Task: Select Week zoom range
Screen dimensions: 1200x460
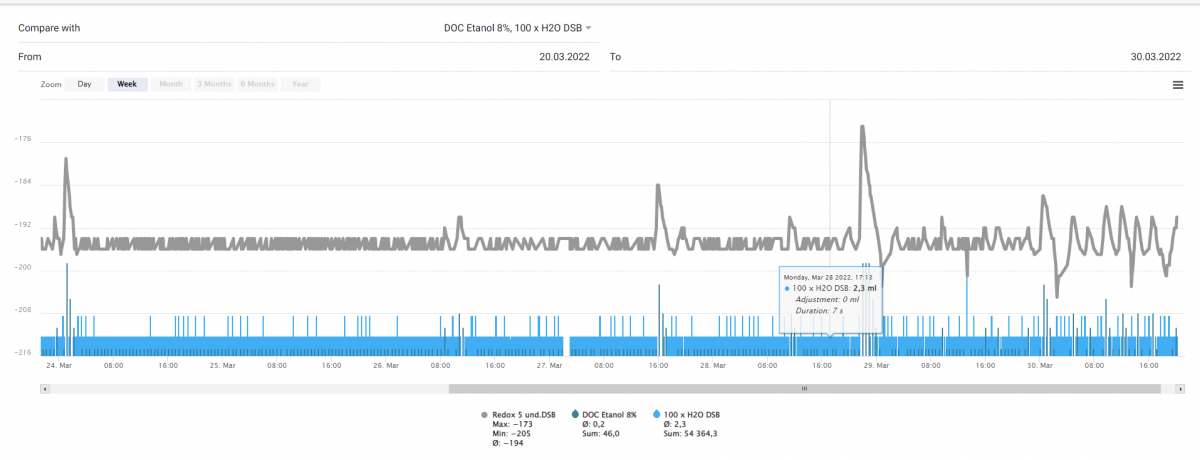Action: (x=127, y=84)
